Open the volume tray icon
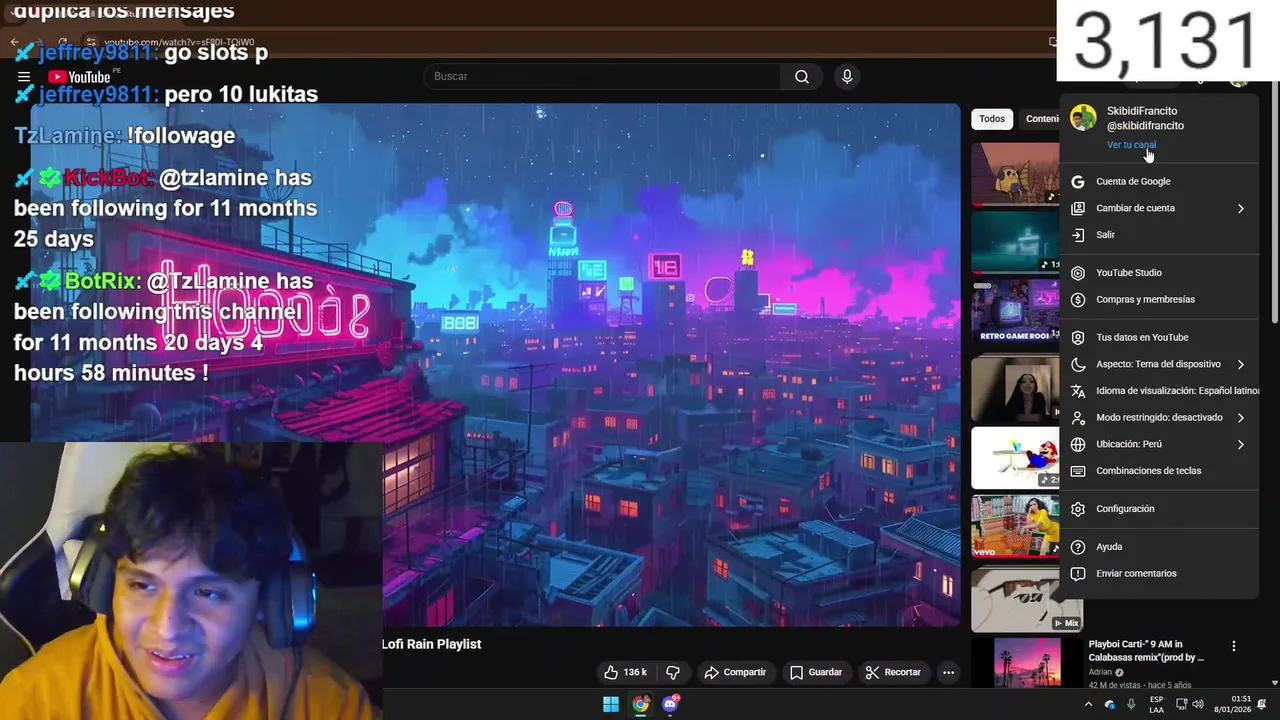The width and height of the screenshot is (1280, 720). click(x=1198, y=704)
